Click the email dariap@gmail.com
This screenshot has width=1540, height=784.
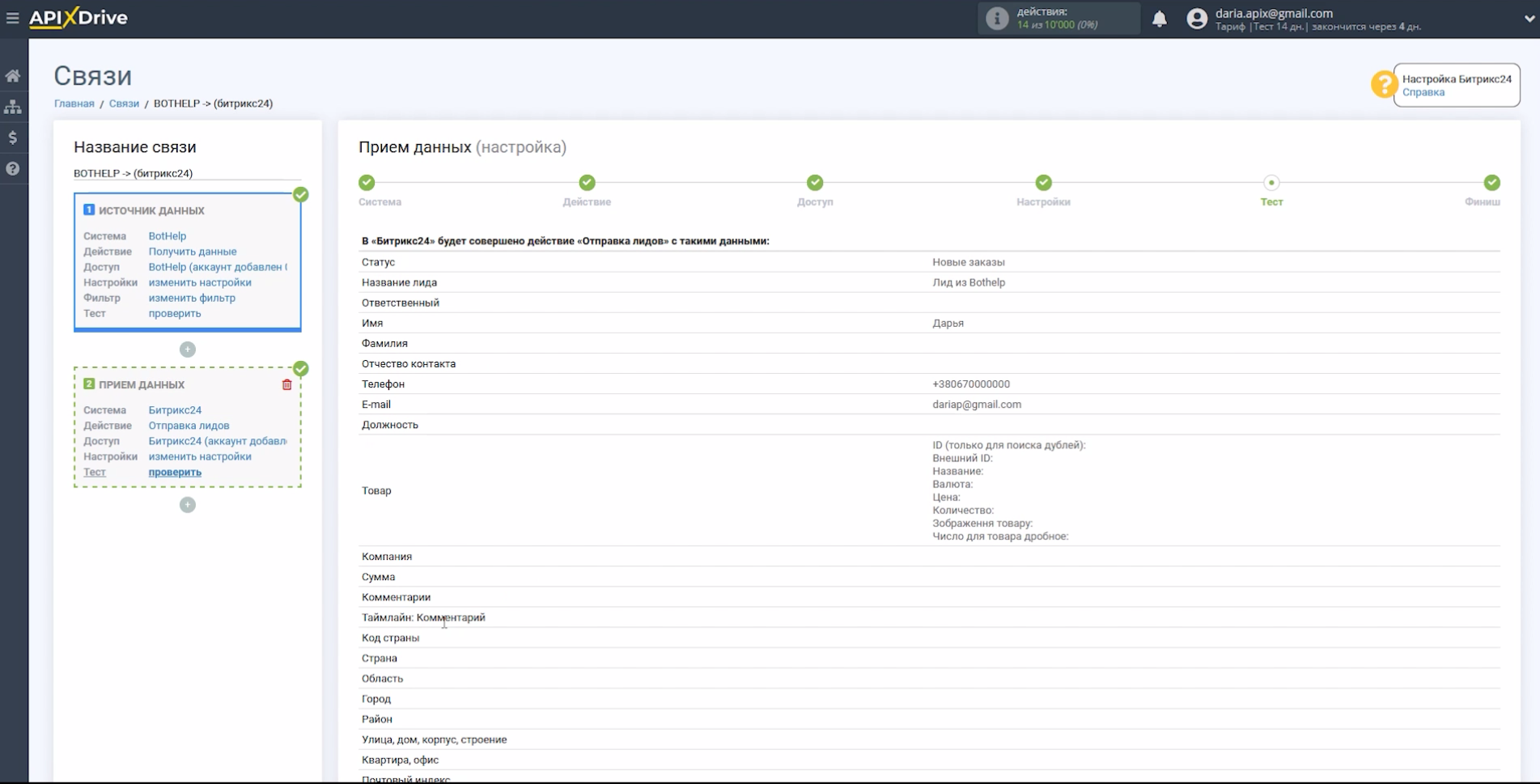coord(977,405)
